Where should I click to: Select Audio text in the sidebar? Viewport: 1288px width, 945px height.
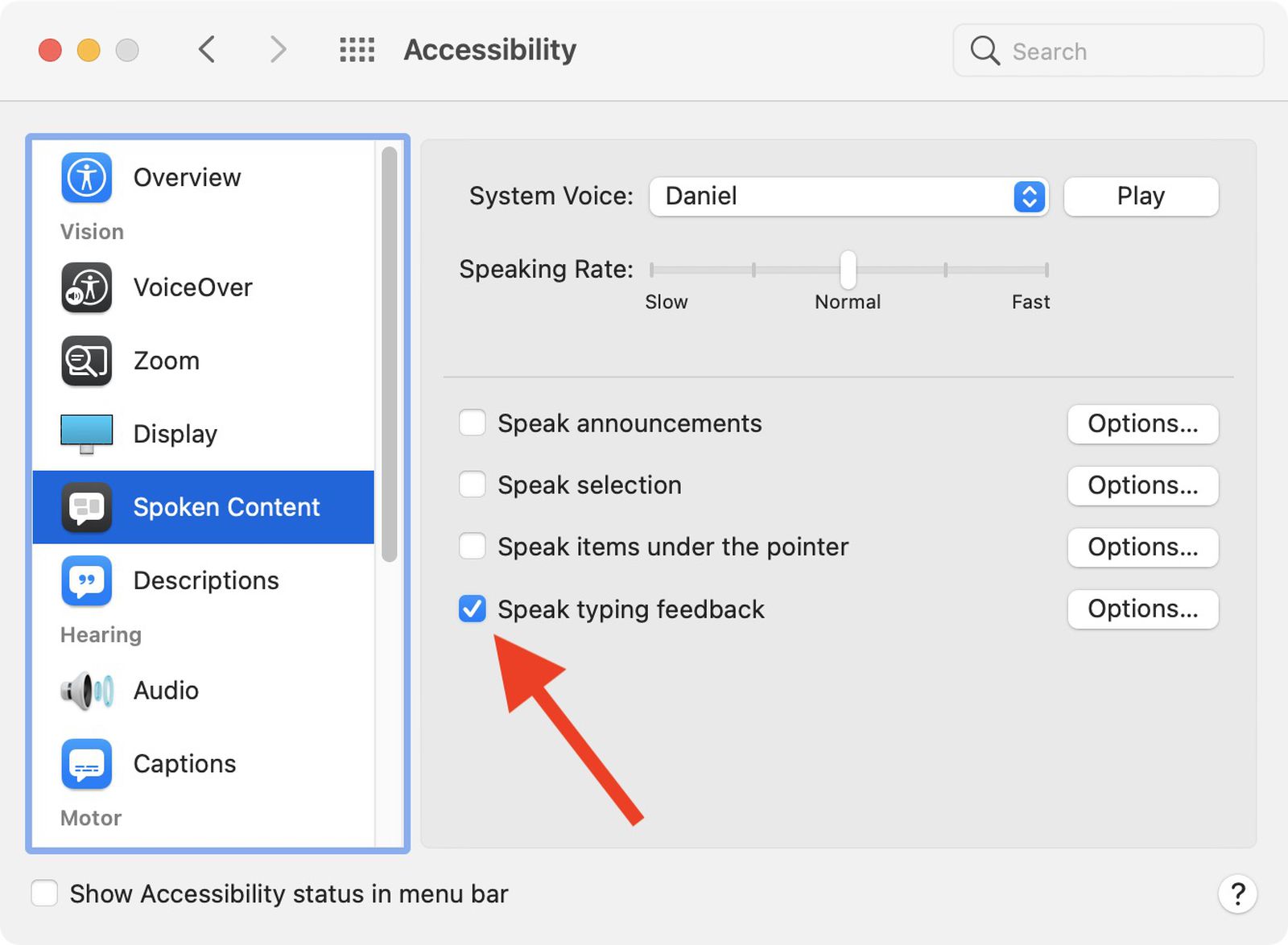tap(166, 691)
